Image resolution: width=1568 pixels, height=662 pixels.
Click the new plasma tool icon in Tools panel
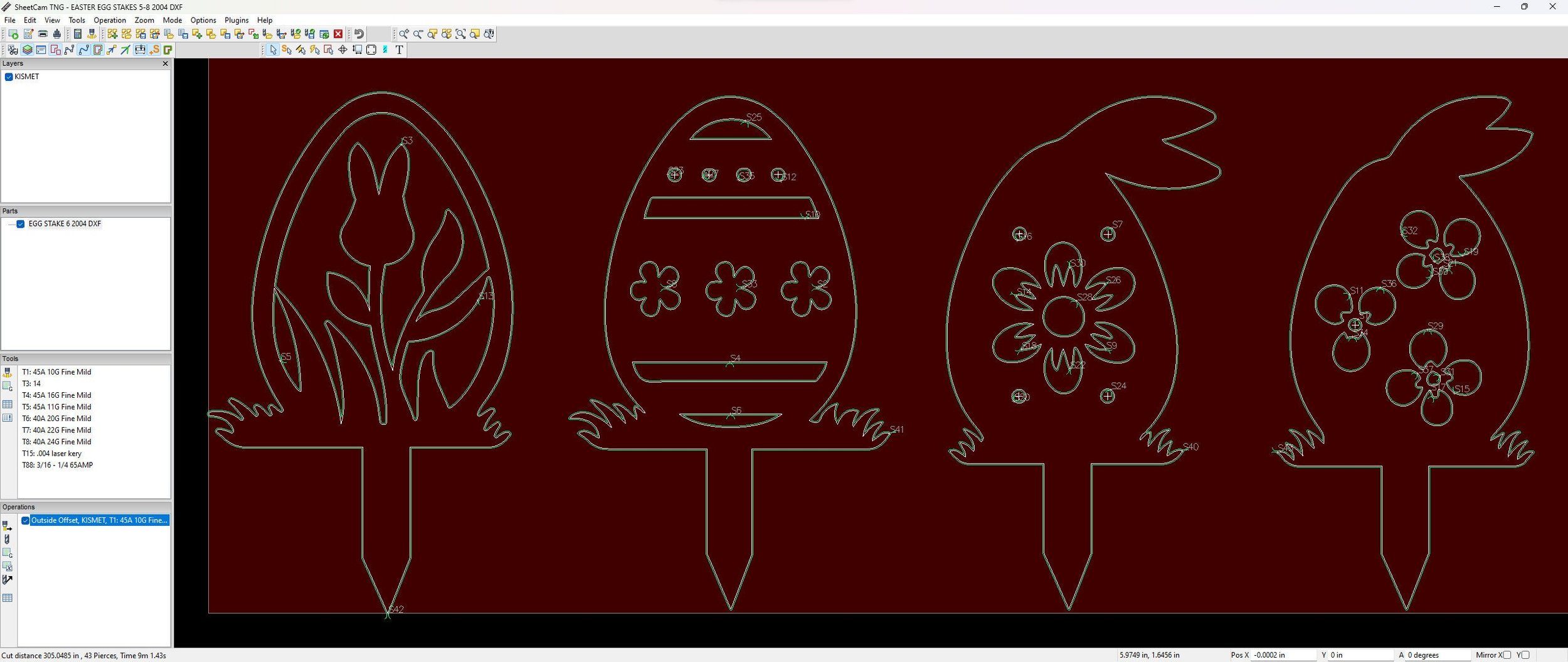coord(8,373)
